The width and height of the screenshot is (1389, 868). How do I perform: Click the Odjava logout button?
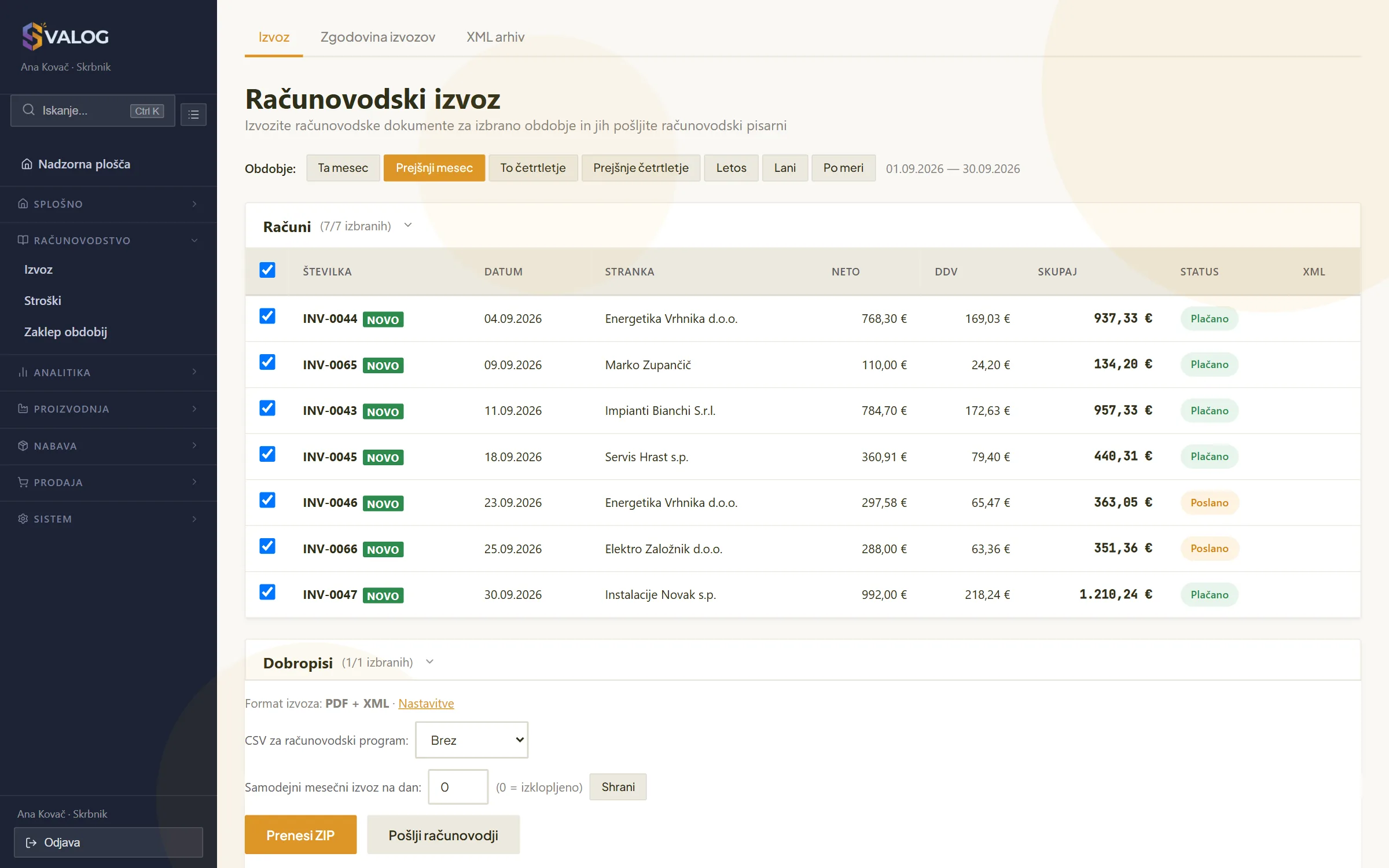[x=108, y=843]
